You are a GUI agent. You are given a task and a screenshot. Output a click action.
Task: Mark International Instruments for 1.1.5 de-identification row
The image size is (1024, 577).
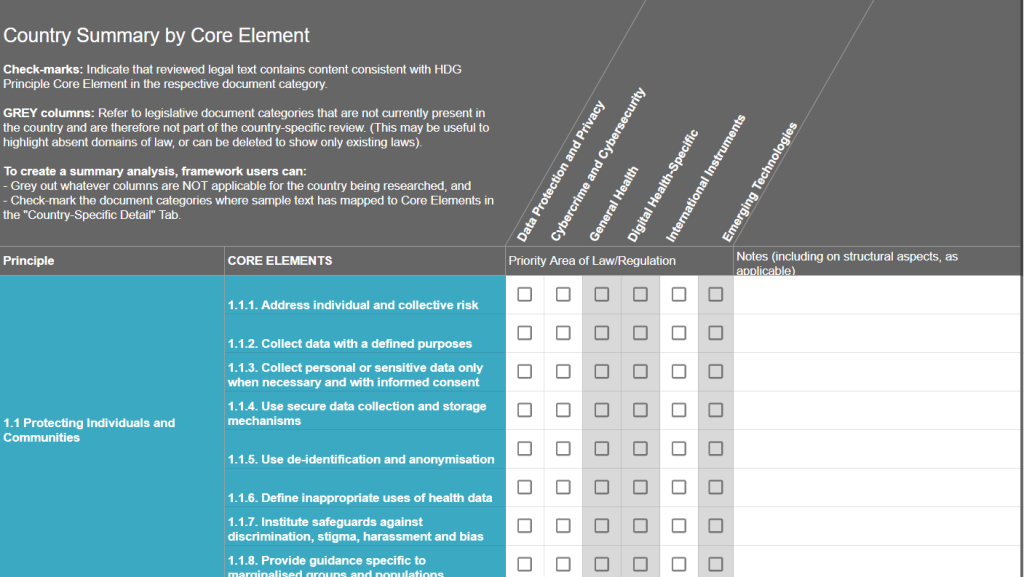point(679,448)
